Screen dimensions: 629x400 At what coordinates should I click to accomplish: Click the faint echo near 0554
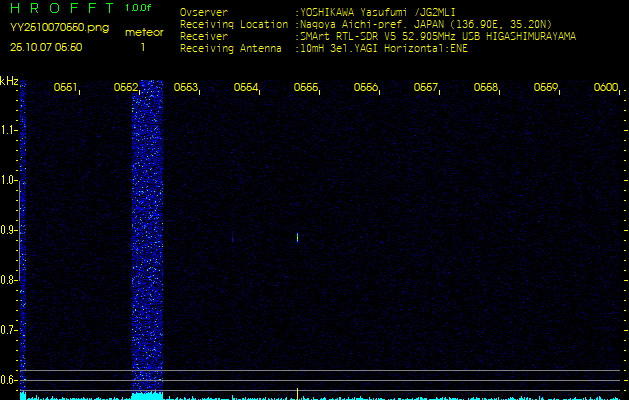coord(233,239)
